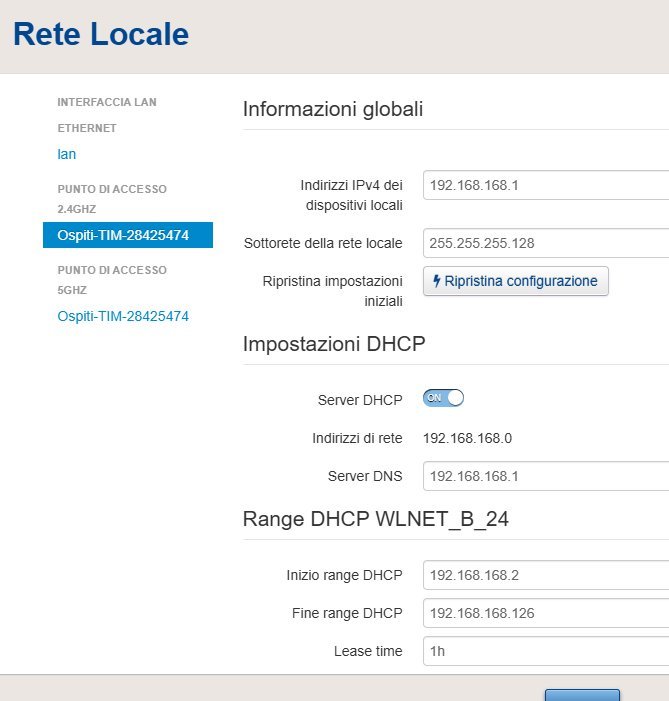Click the Sottorete della rete locale field
The height and width of the screenshot is (701, 669).
pos(545,243)
